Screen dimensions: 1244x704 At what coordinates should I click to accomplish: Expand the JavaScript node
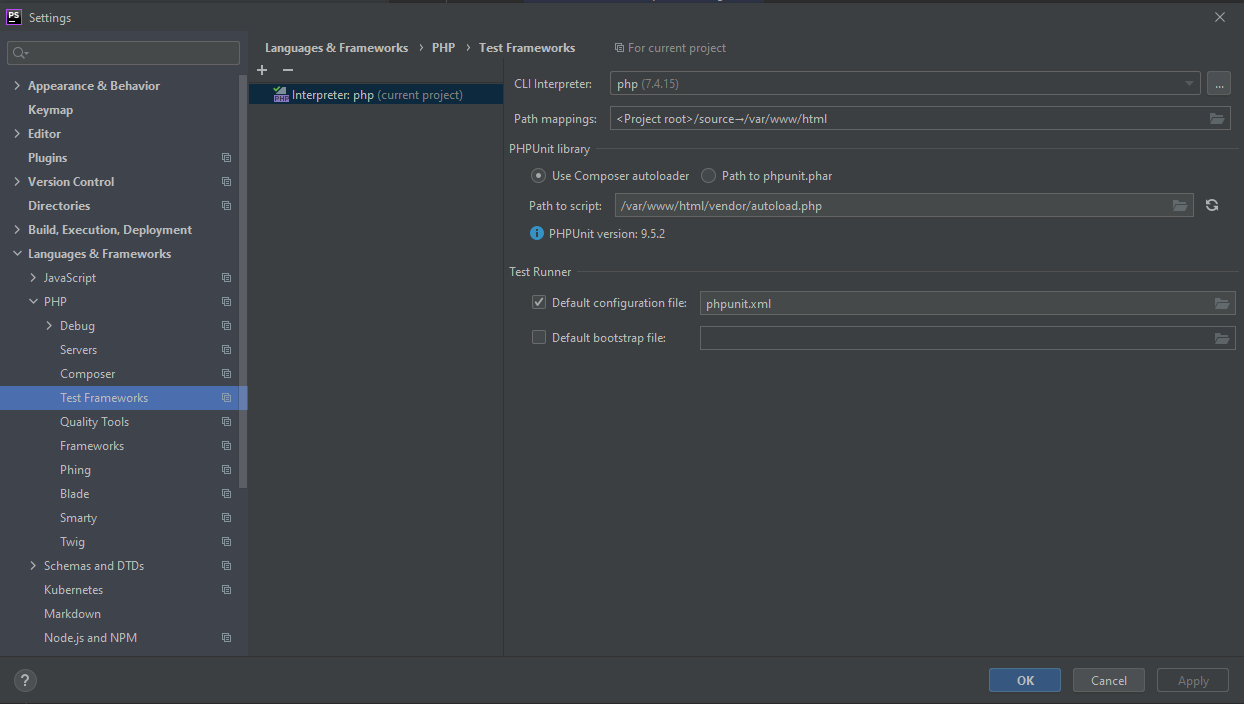point(33,278)
